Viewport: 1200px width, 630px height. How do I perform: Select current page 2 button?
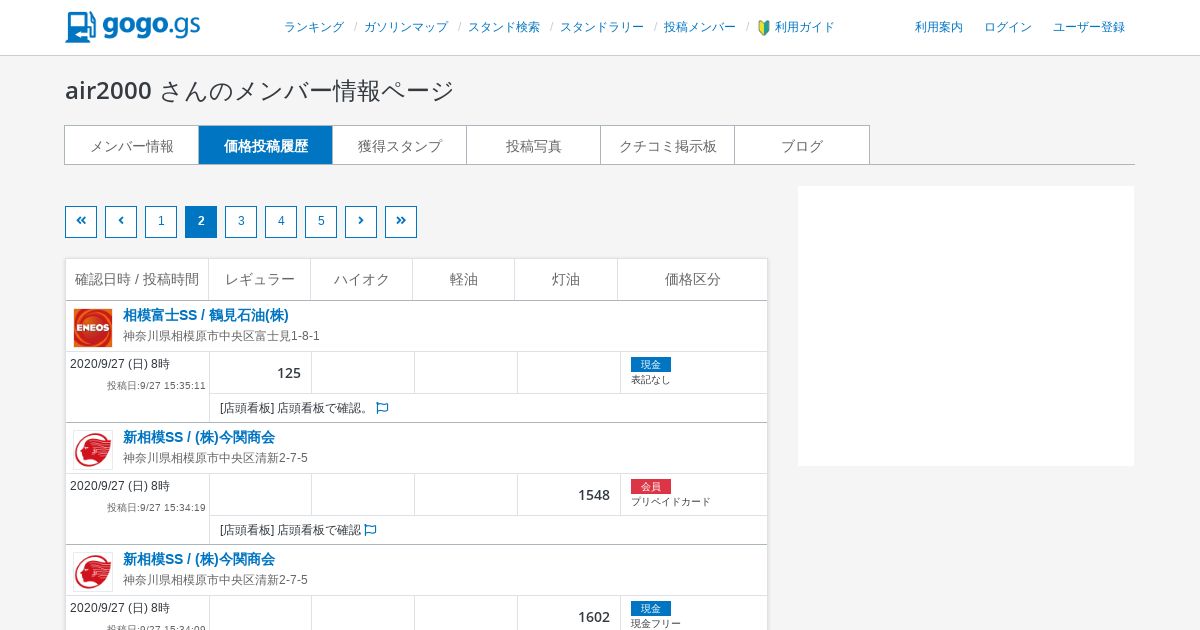(201, 222)
